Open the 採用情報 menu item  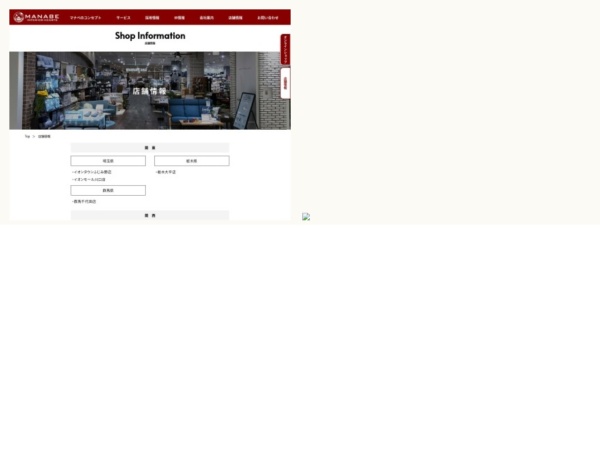pyautogui.click(x=152, y=18)
